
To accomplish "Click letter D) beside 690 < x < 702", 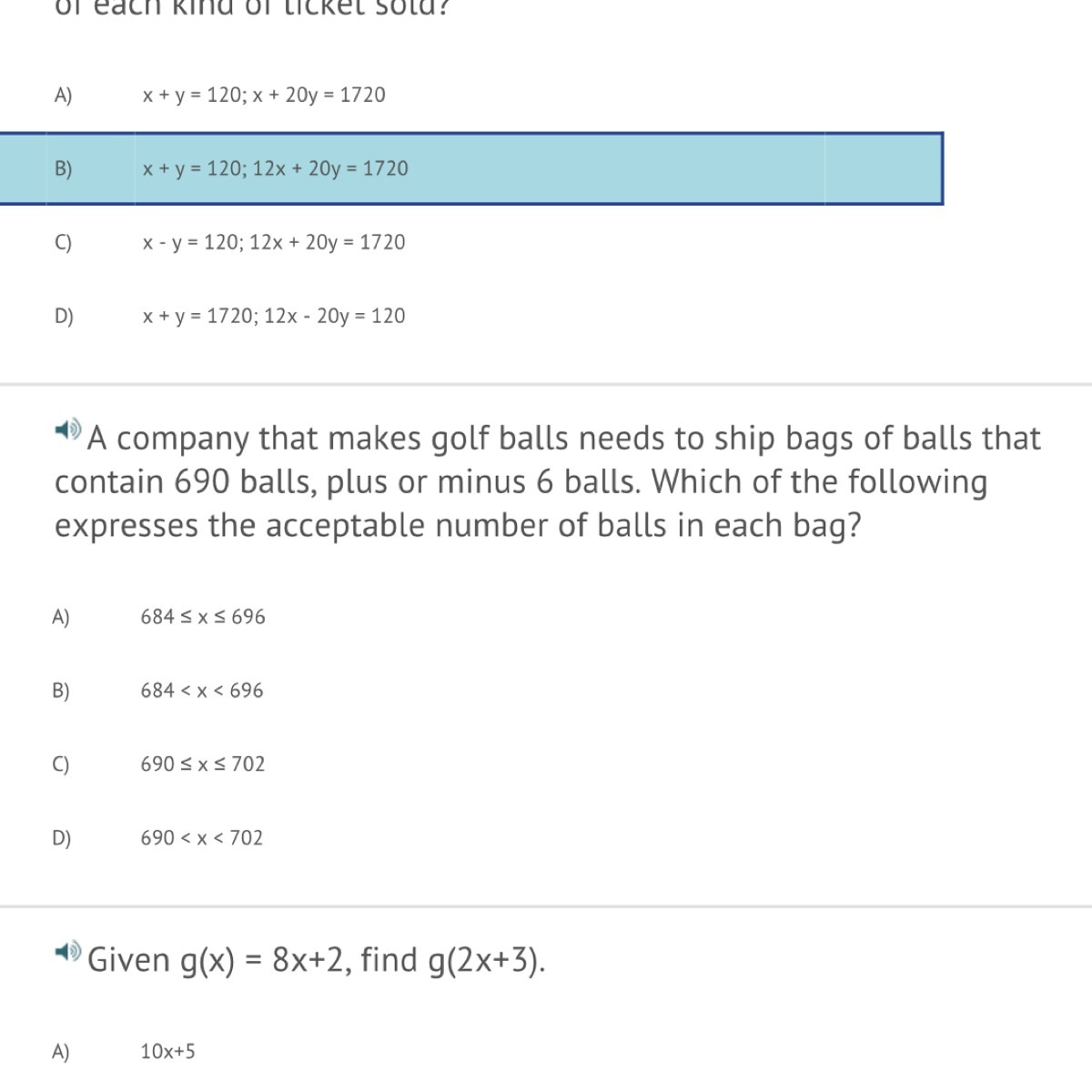I will pyautogui.click(x=61, y=838).
